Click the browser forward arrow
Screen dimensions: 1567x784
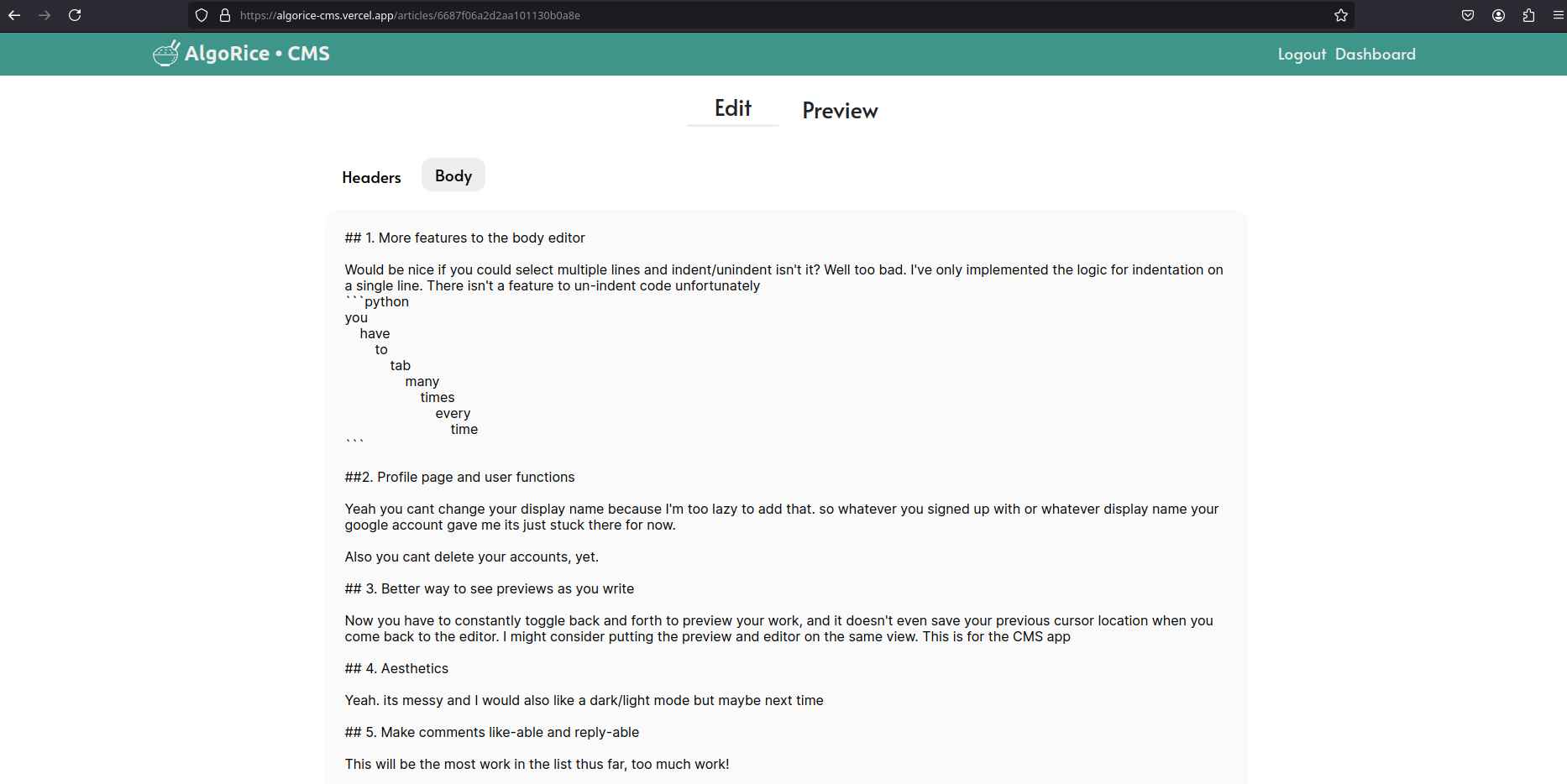pos(45,15)
